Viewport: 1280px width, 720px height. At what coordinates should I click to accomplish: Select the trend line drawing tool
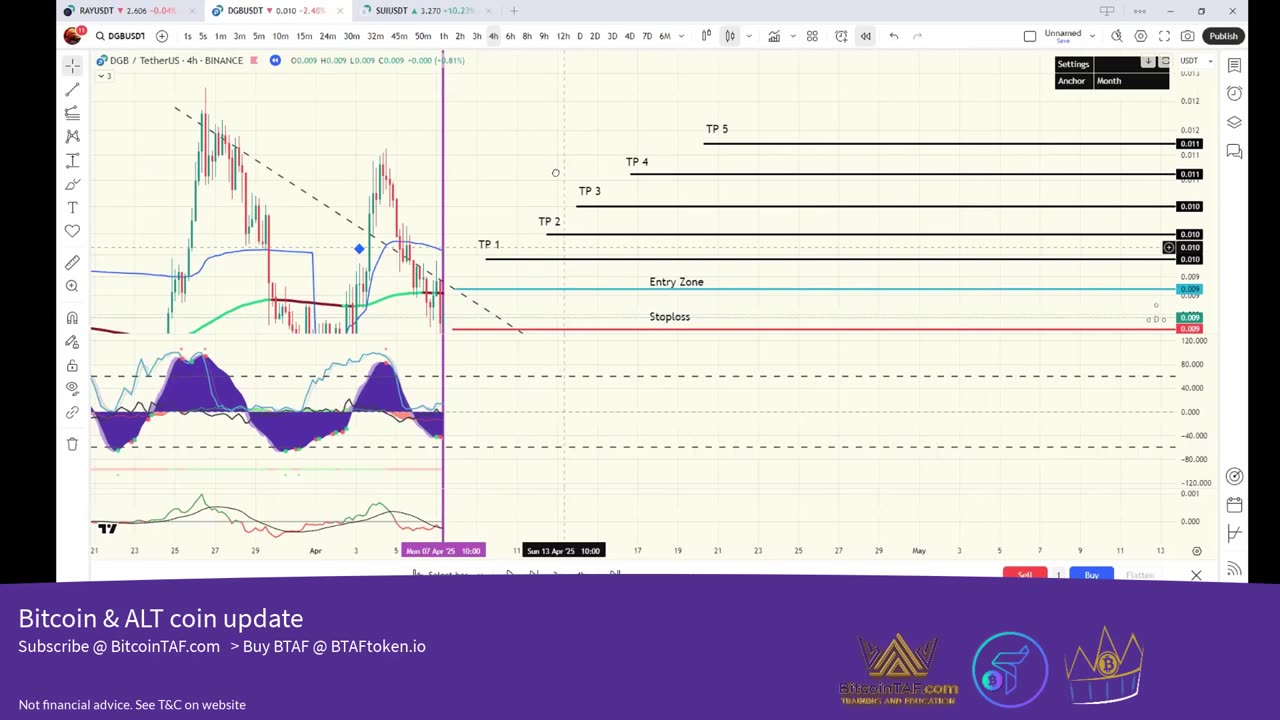point(72,90)
